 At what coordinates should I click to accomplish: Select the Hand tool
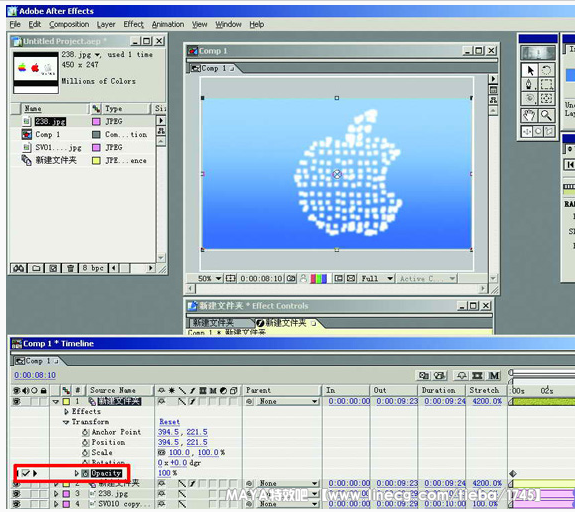[x=529, y=116]
